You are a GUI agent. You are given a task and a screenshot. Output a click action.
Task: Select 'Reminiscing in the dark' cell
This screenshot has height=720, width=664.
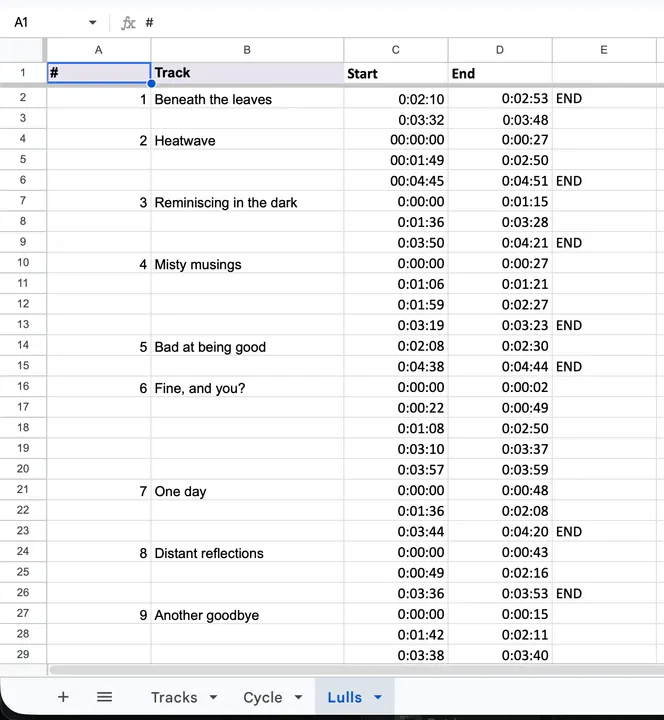pos(247,202)
